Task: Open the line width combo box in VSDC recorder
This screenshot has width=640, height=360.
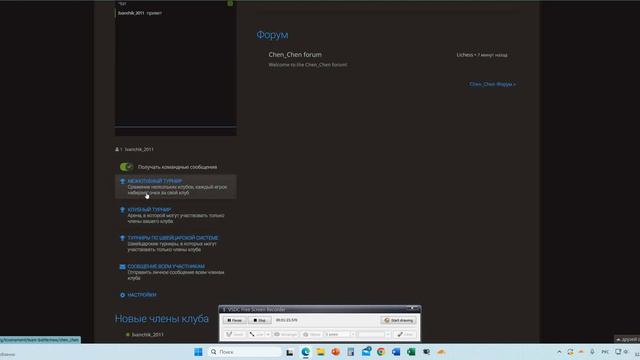Action: (x=340, y=334)
